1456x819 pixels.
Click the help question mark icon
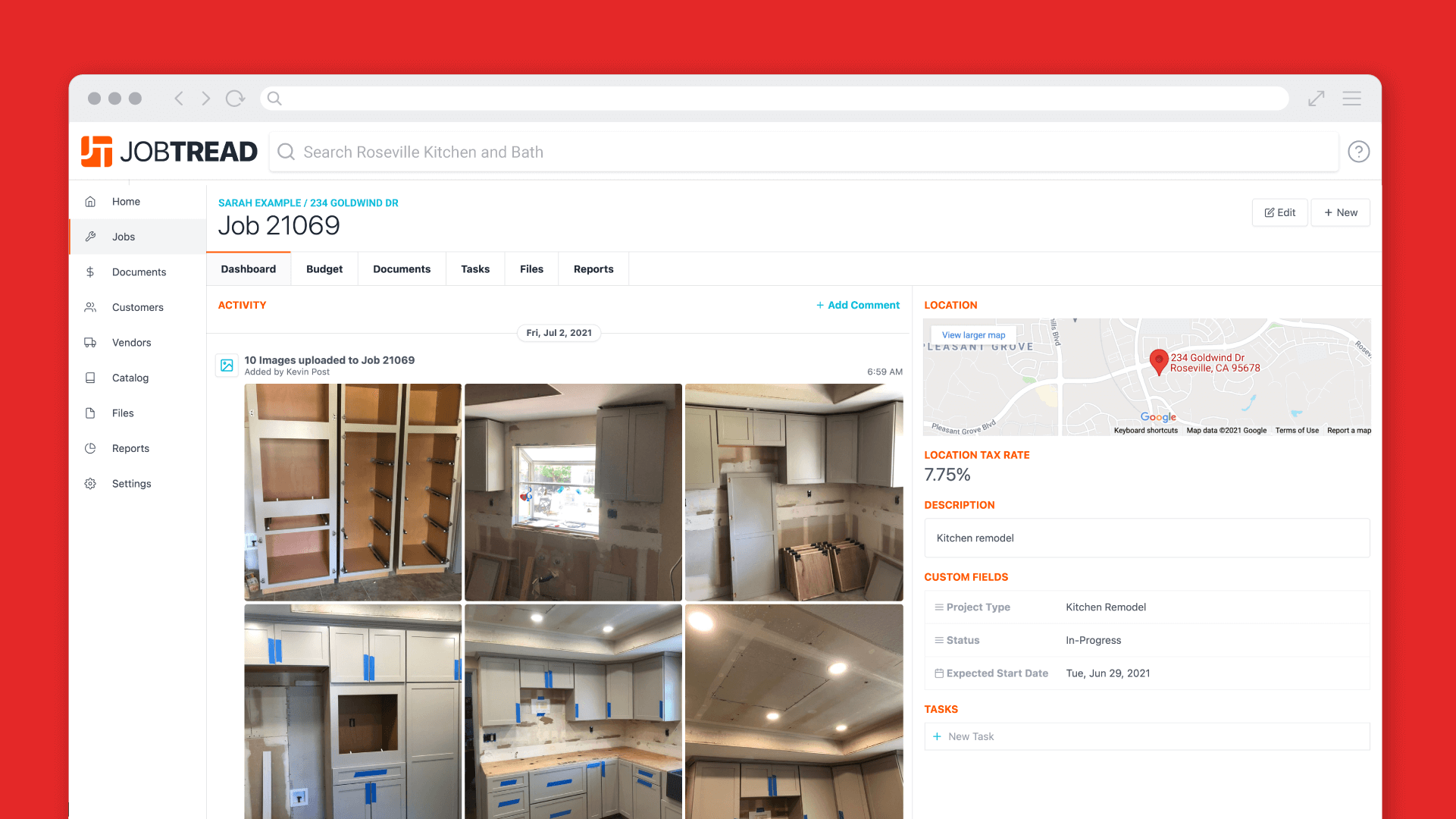tap(1358, 152)
